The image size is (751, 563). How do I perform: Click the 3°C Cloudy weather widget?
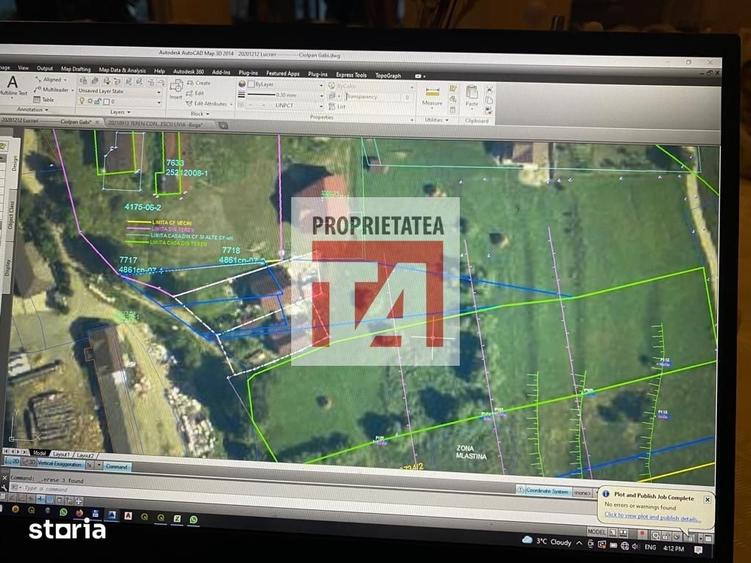tap(547, 541)
